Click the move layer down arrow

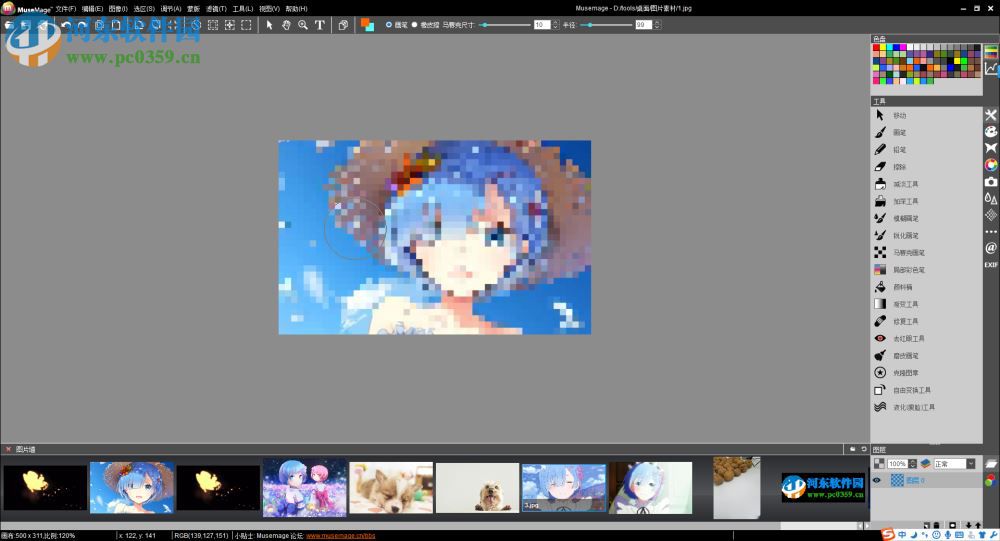point(969,526)
